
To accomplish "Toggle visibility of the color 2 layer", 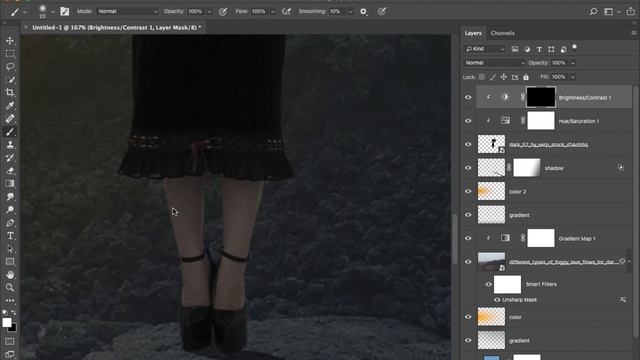I will coord(468,191).
